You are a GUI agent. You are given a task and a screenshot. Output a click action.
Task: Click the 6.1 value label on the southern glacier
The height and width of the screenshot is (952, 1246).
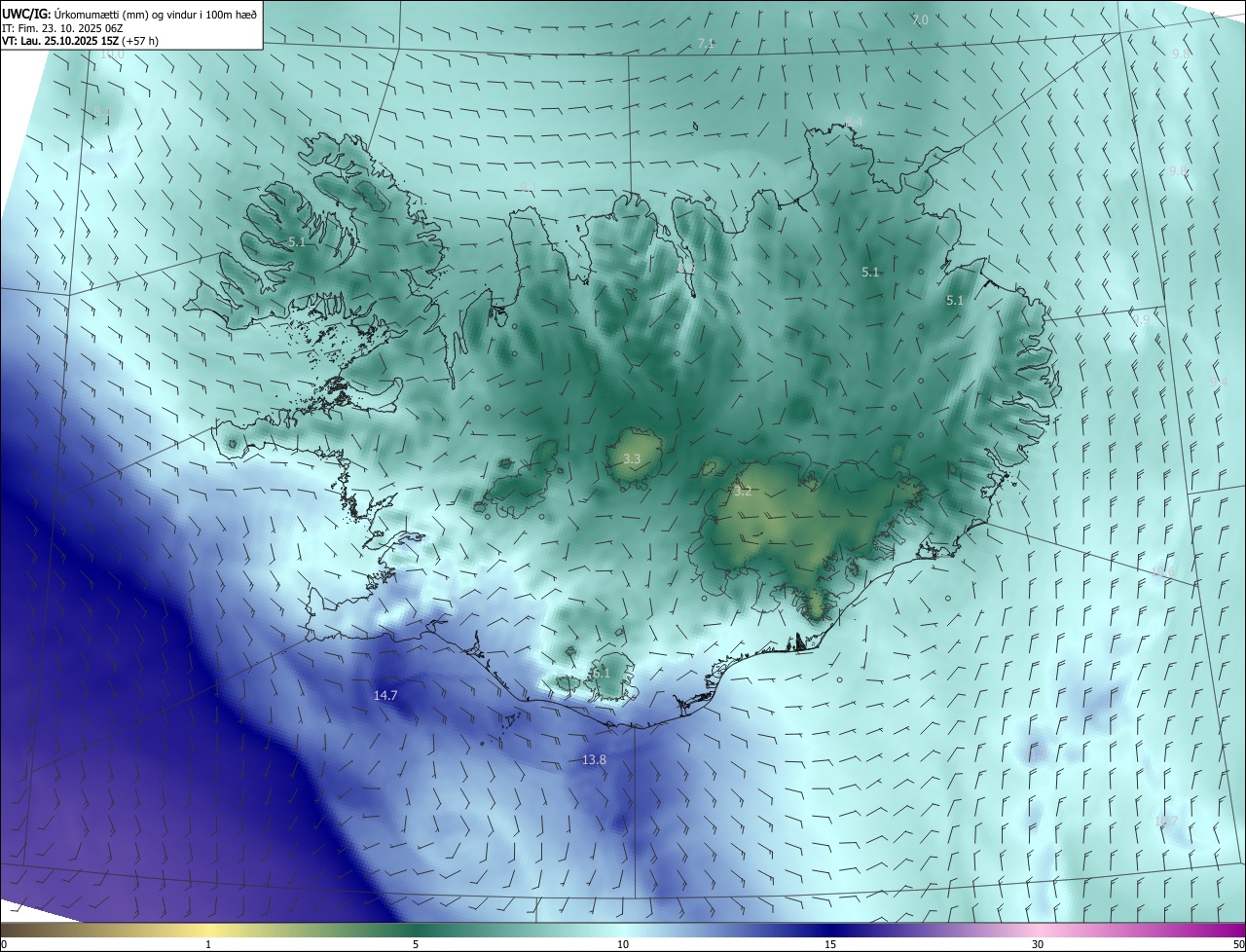pyautogui.click(x=601, y=673)
